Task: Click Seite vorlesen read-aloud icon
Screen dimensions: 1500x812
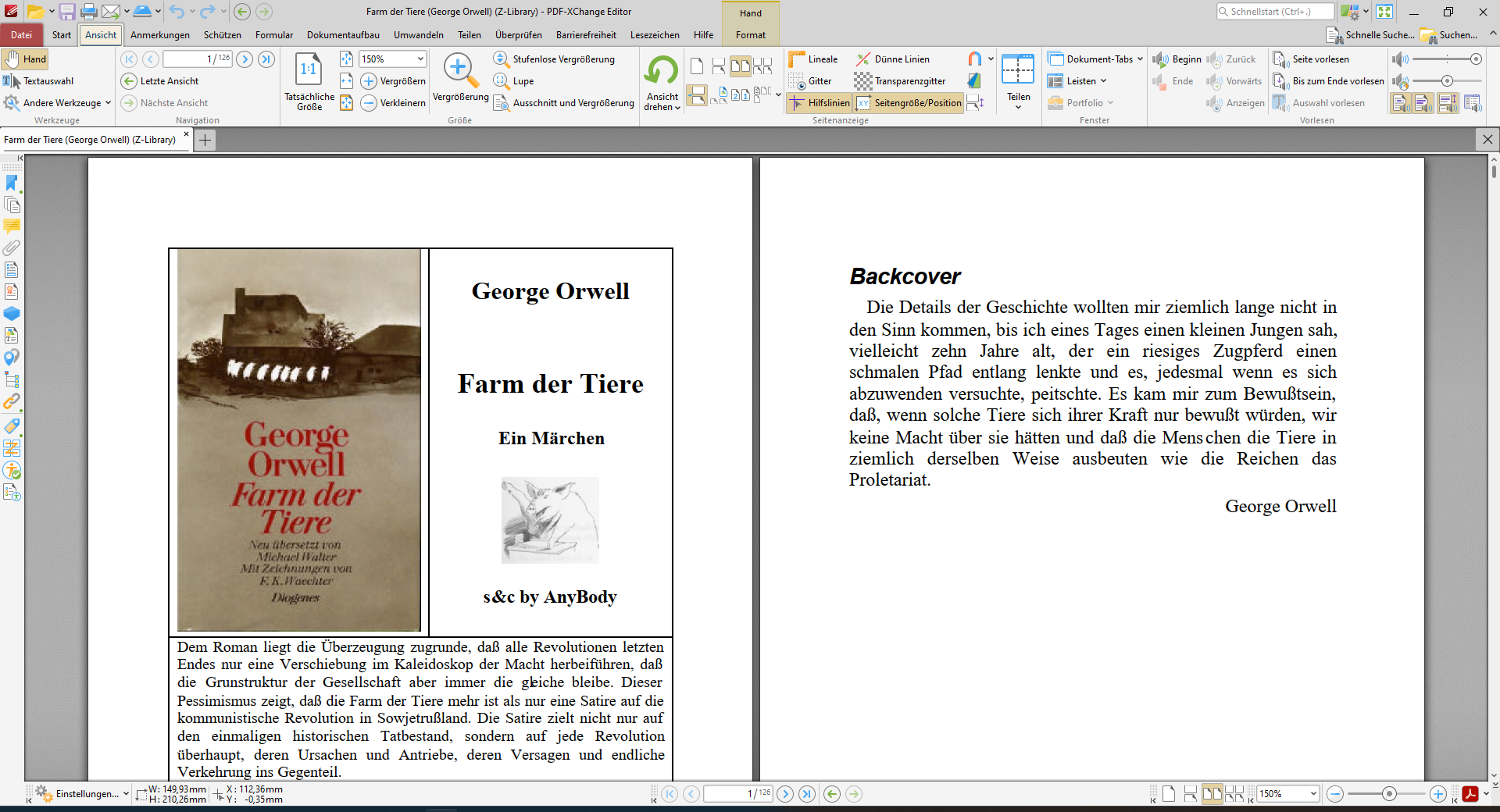Action: [1310, 59]
